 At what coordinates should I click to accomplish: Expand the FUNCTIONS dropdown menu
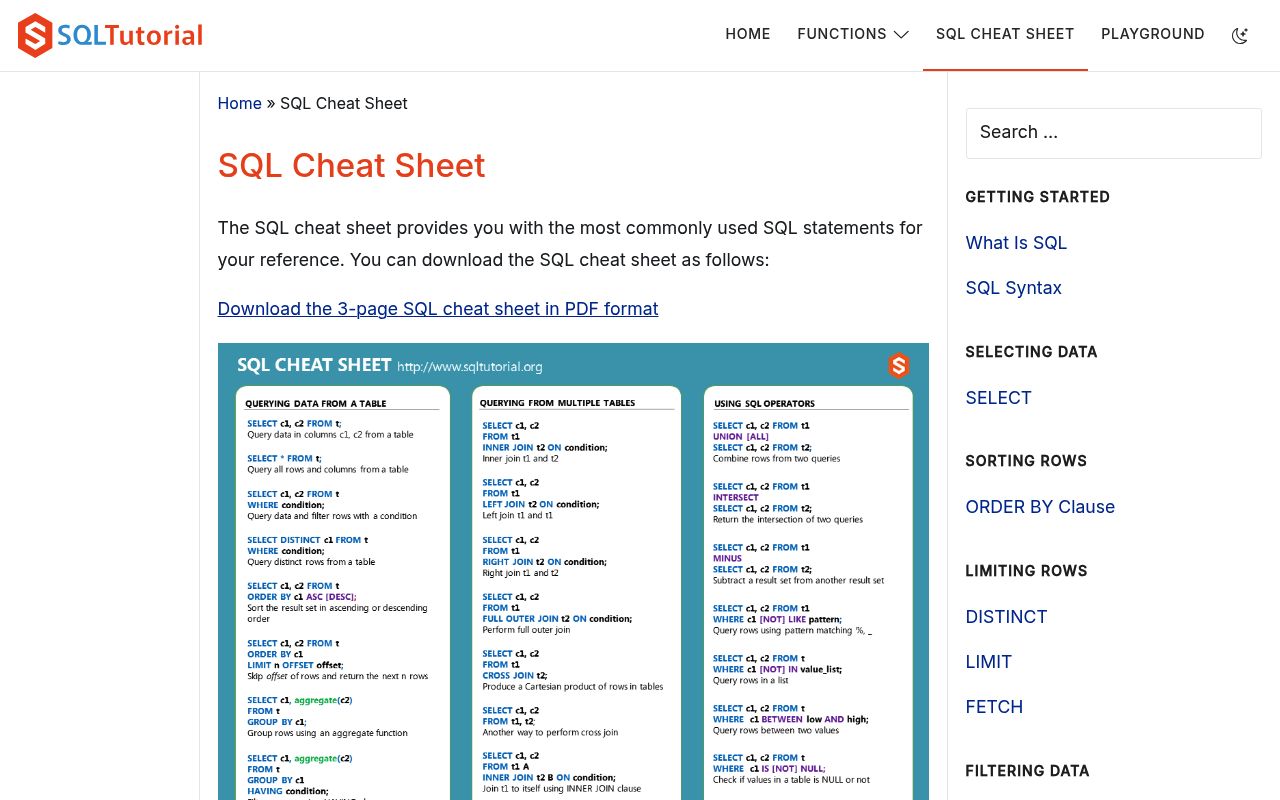[853, 33]
